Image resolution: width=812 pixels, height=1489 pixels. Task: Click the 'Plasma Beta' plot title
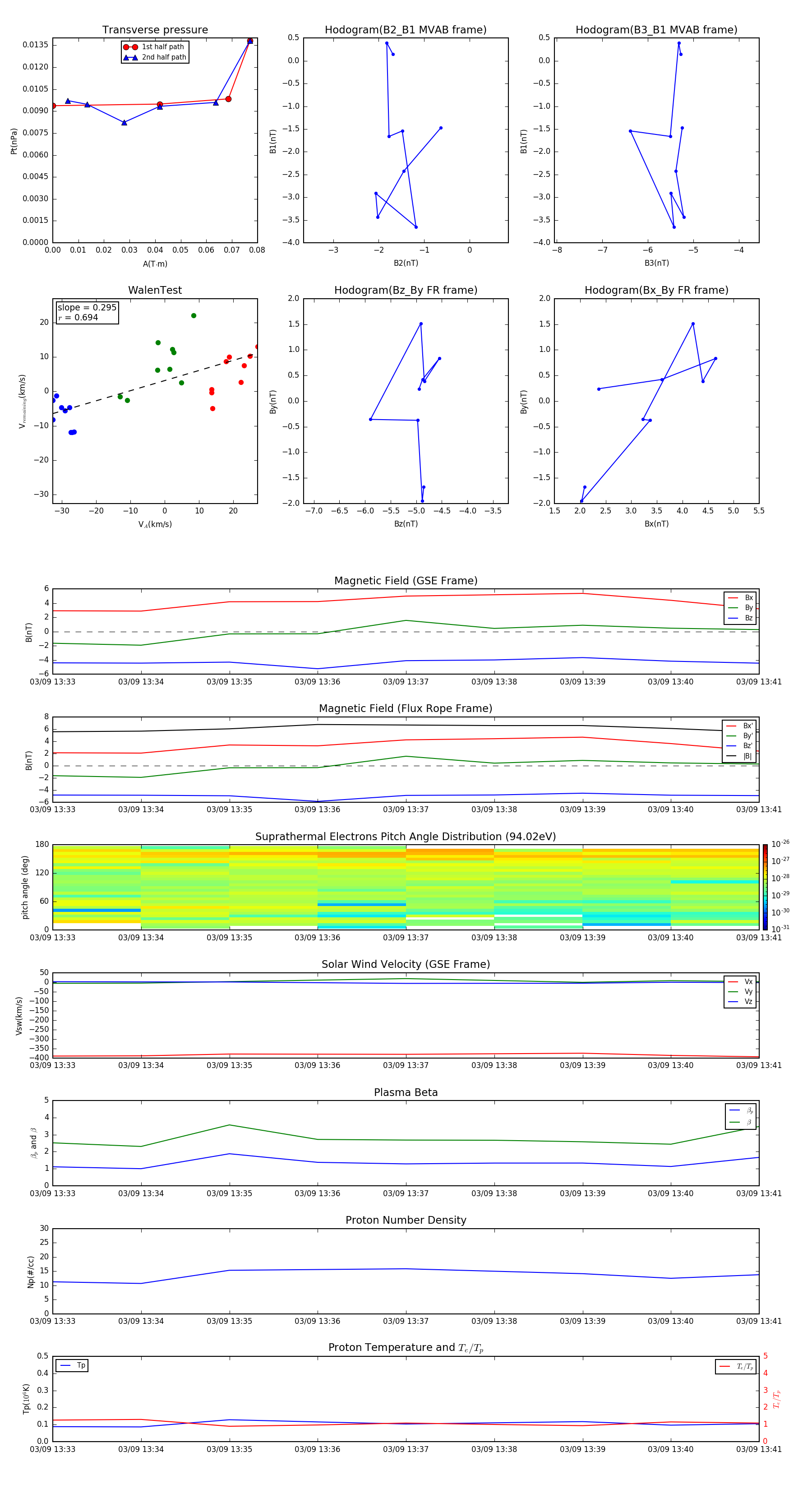click(x=406, y=1093)
